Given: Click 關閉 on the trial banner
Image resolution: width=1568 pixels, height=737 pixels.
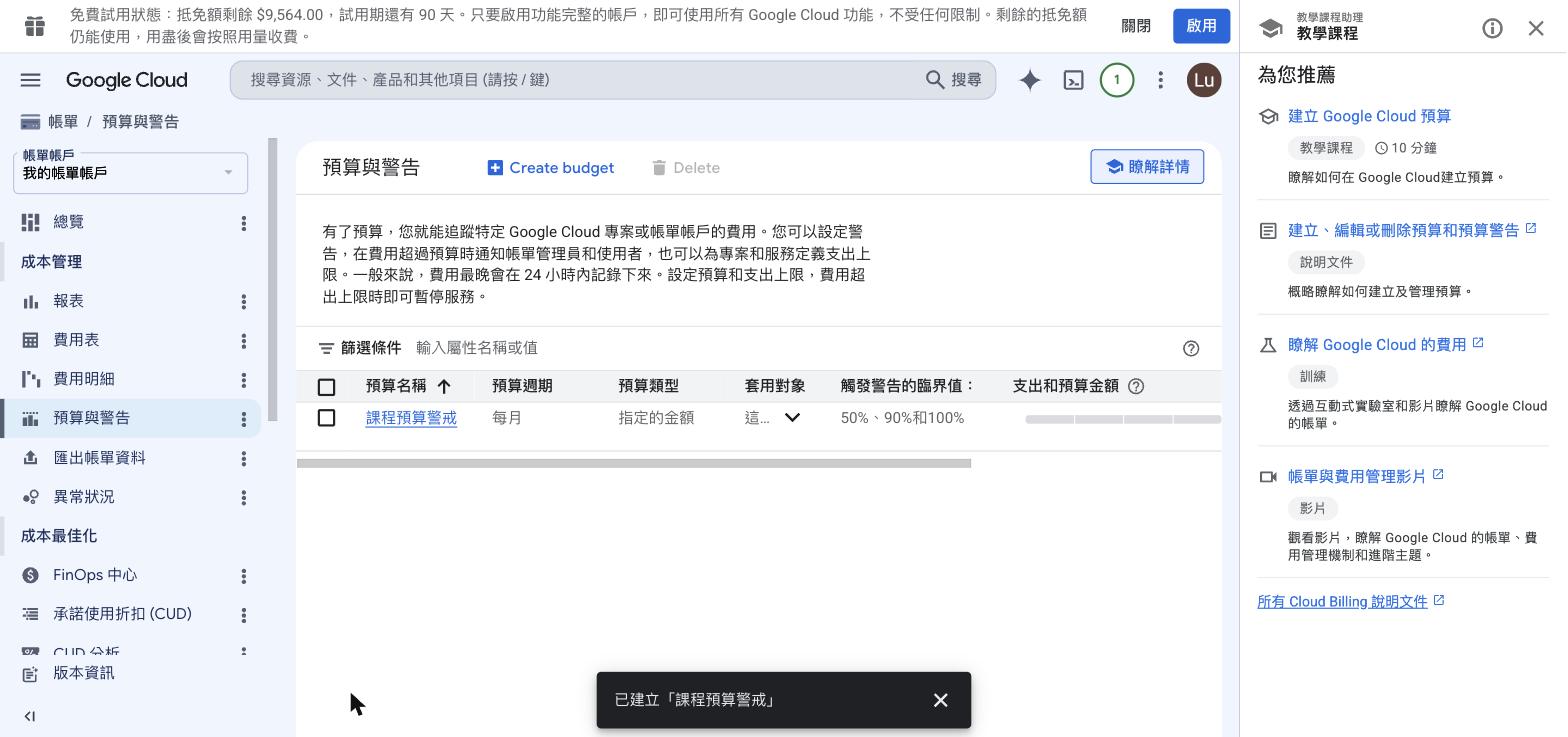Looking at the screenshot, I should pyautogui.click(x=1136, y=26).
